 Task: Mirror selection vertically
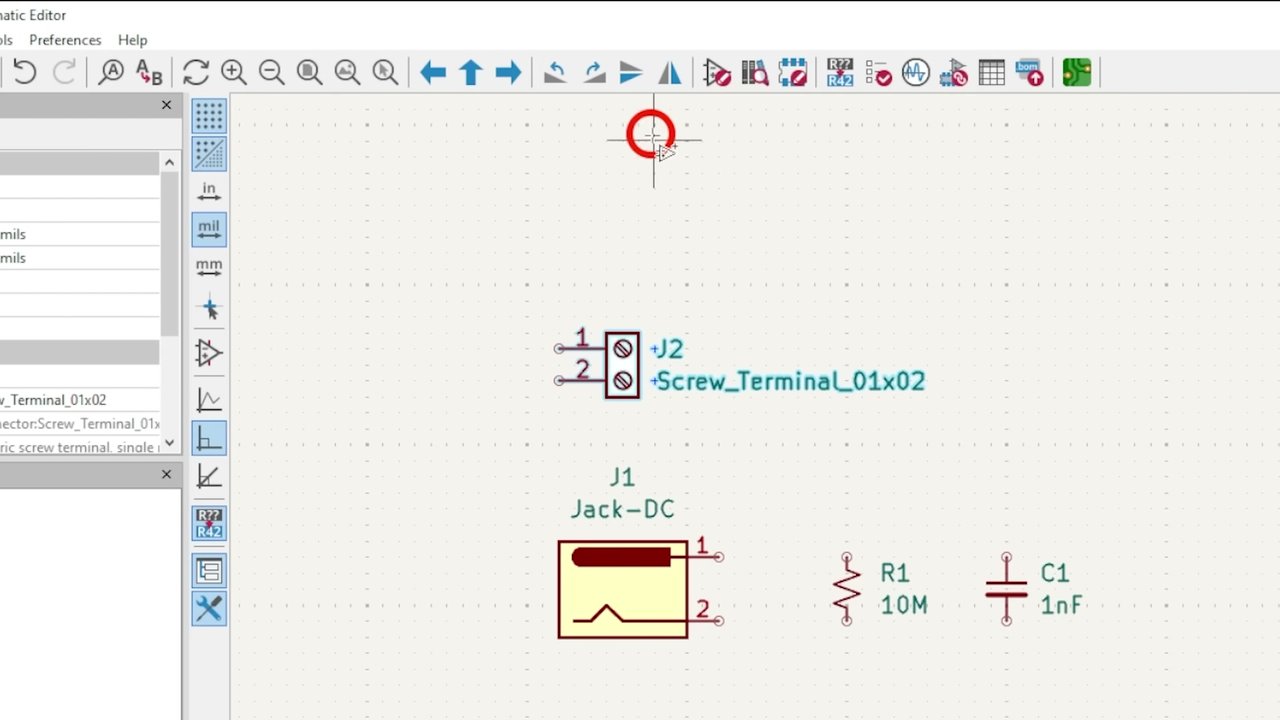[x=631, y=72]
